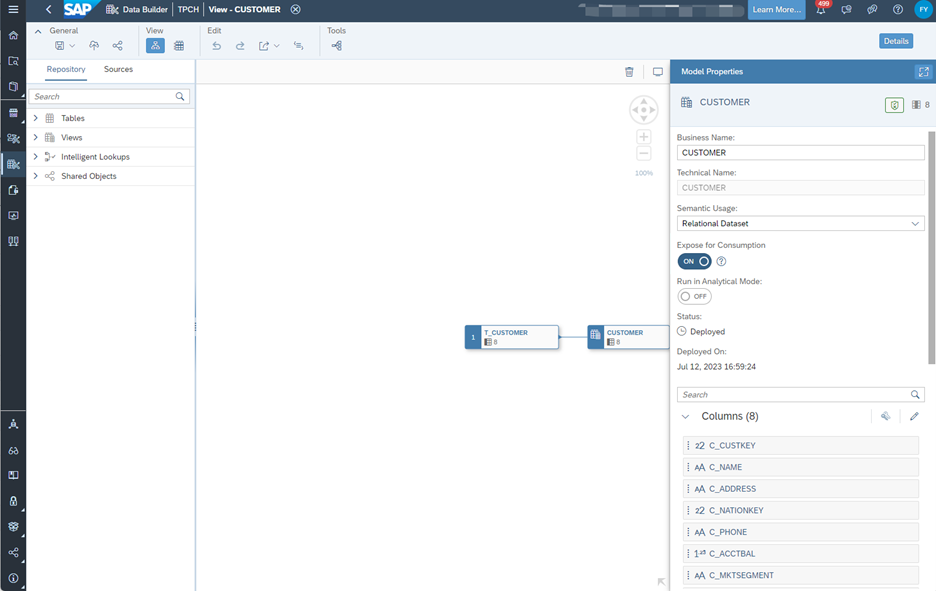Switch to the Sources tab
Viewport: 936px width, 591px height.
pos(118,70)
